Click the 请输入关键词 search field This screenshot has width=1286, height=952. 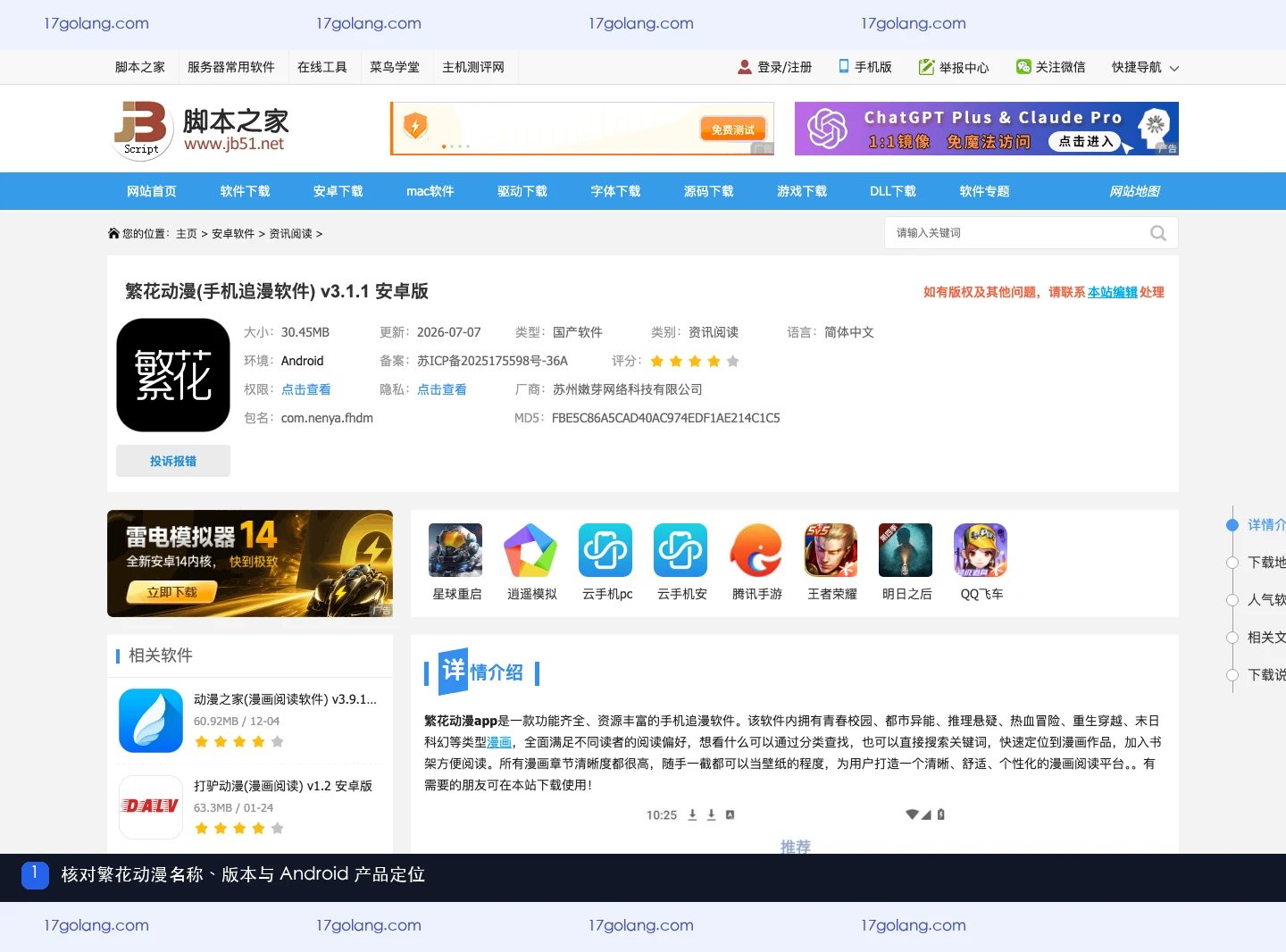tap(1018, 233)
